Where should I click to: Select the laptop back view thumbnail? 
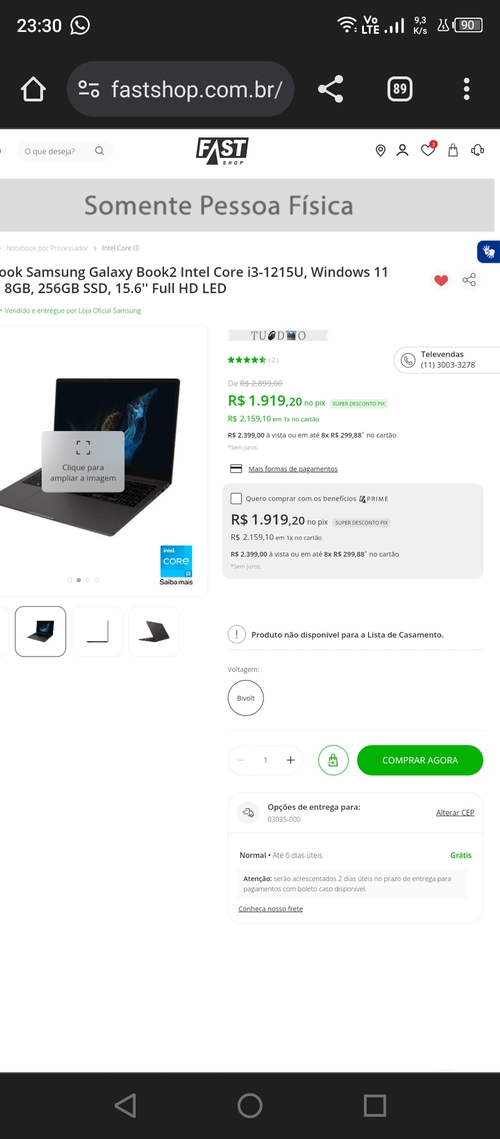click(x=154, y=631)
